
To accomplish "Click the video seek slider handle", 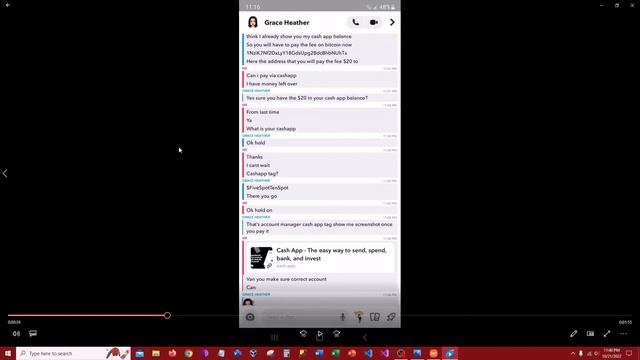I will (x=167, y=316).
